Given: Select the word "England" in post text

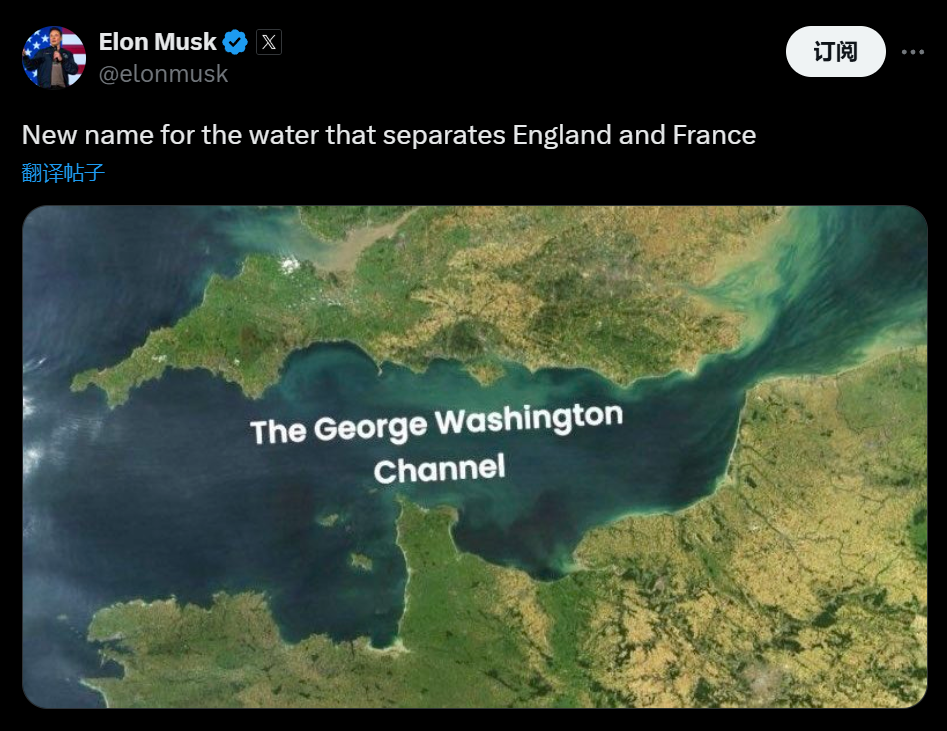Looking at the screenshot, I should point(562,135).
